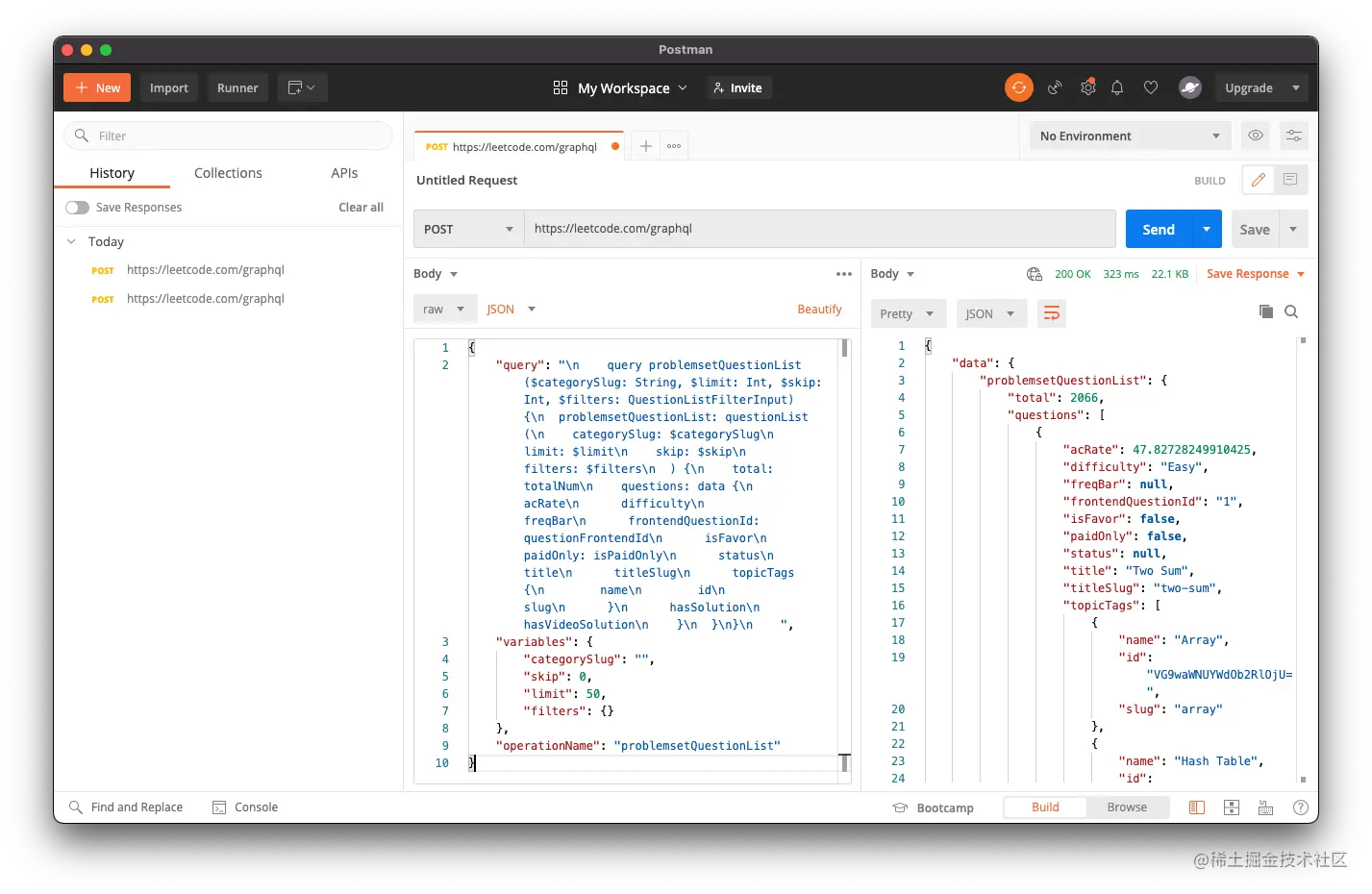Collapse the Today group in History
The height and width of the screenshot is (894, 1372).
(x=69, y=241)
